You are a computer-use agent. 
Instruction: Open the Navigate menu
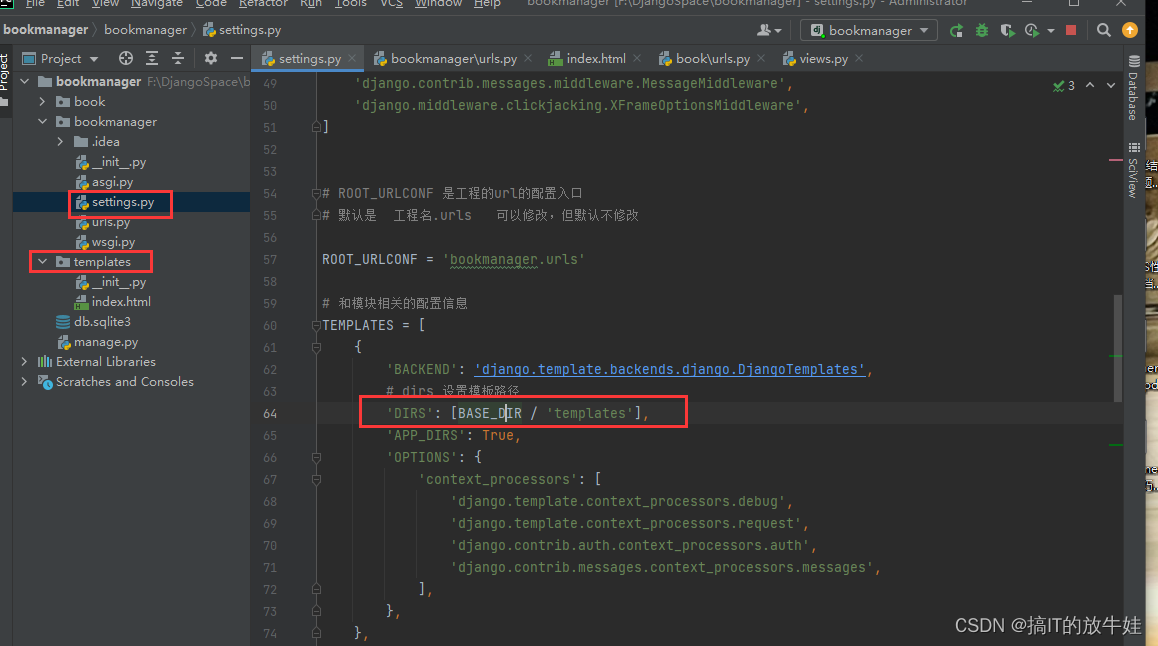click(157, 4)
